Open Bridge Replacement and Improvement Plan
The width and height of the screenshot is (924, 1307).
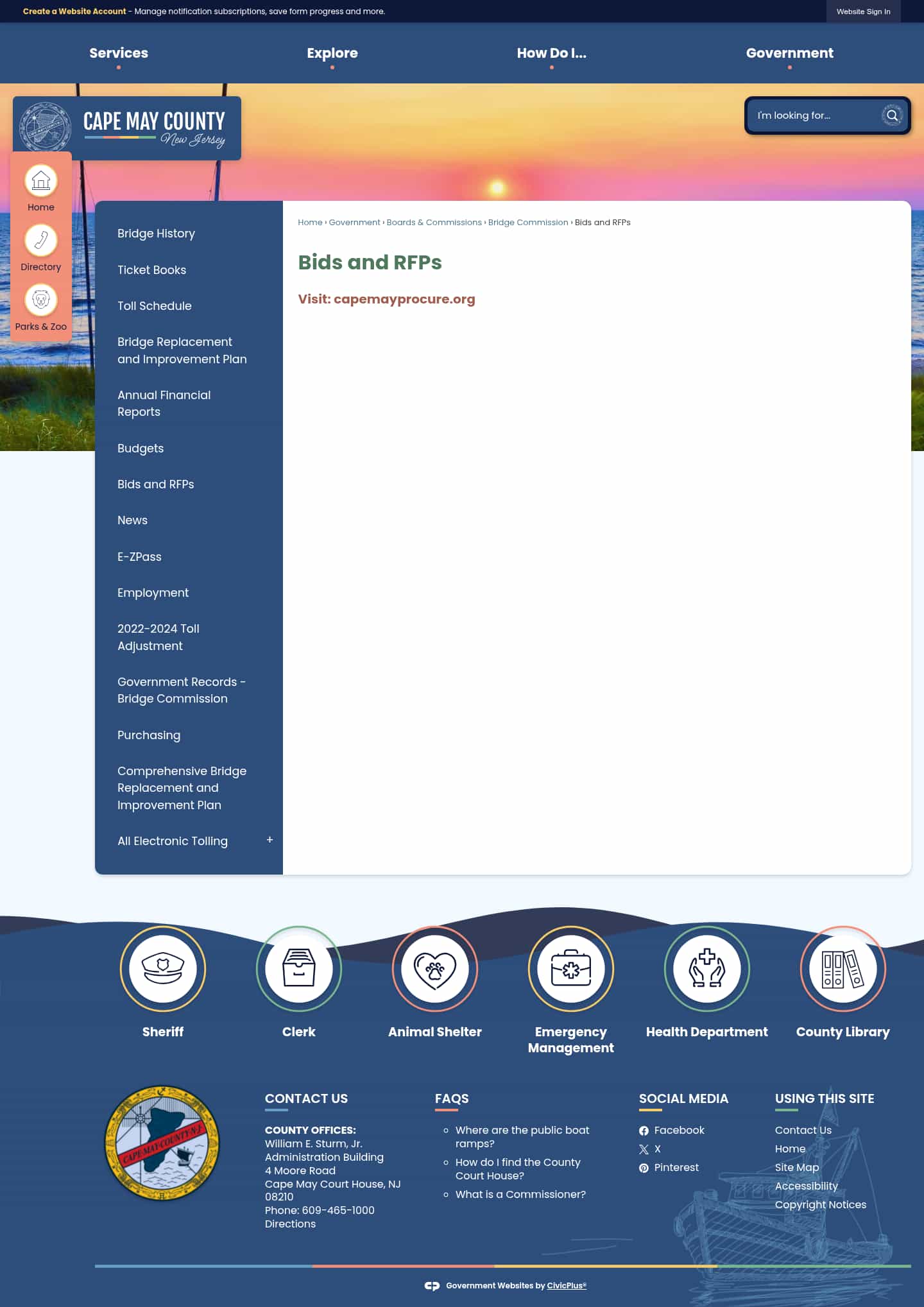(182, 350)
